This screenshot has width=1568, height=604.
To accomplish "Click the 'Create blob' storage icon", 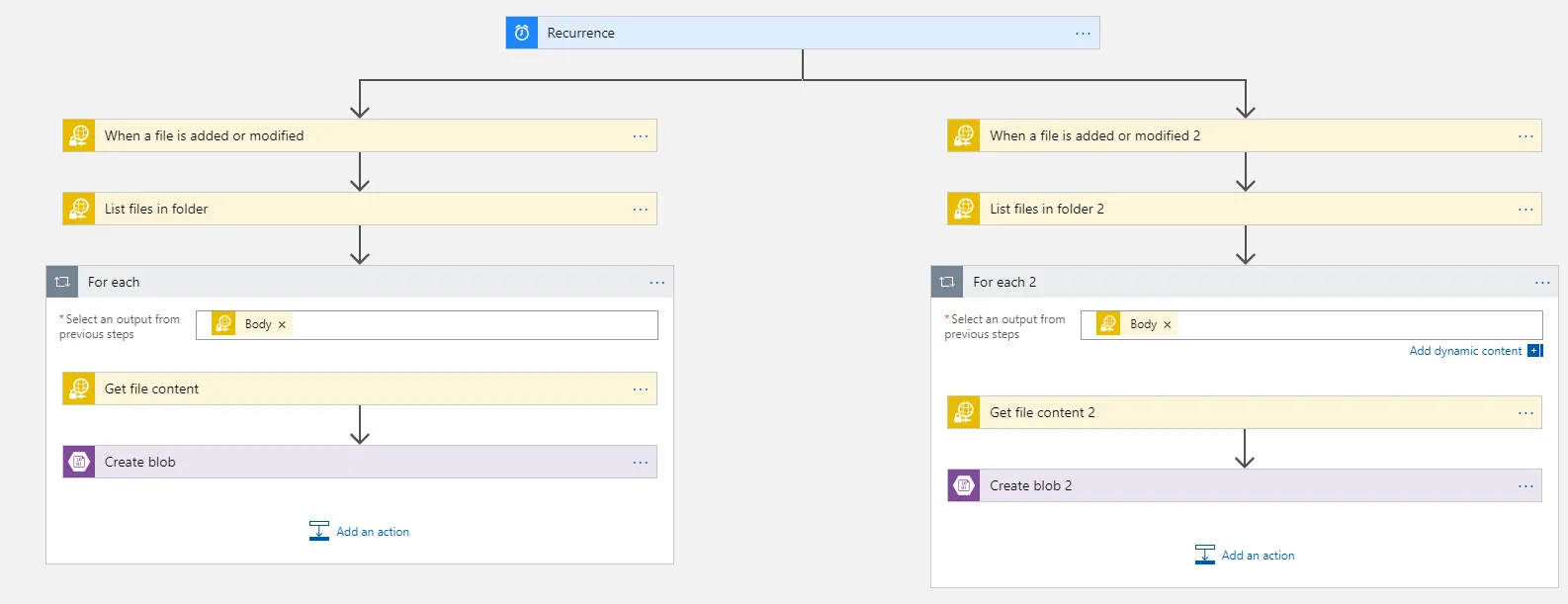I will [79, 462].
